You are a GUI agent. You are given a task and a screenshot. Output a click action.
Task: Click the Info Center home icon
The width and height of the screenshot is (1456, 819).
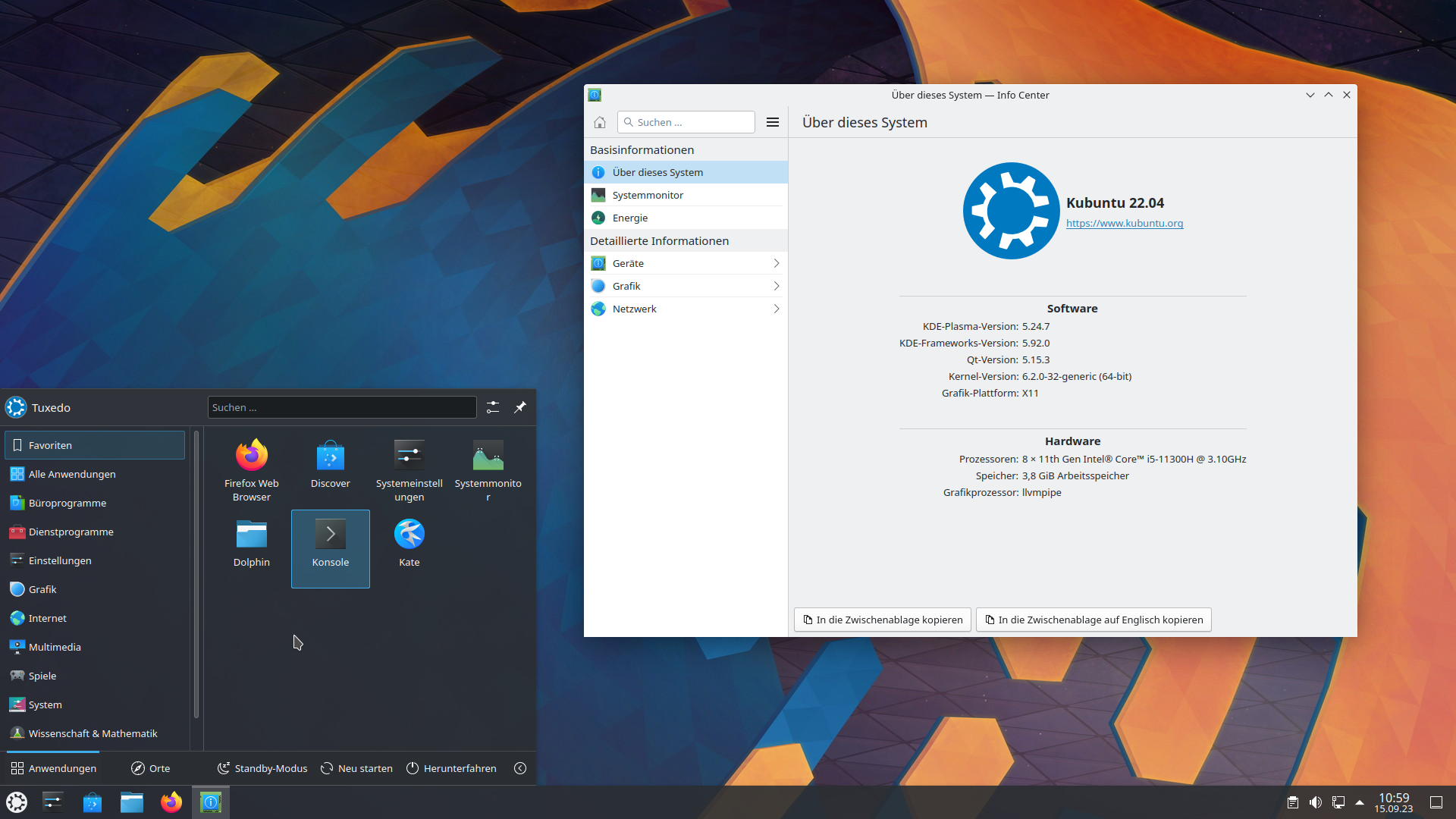(598, 122)
